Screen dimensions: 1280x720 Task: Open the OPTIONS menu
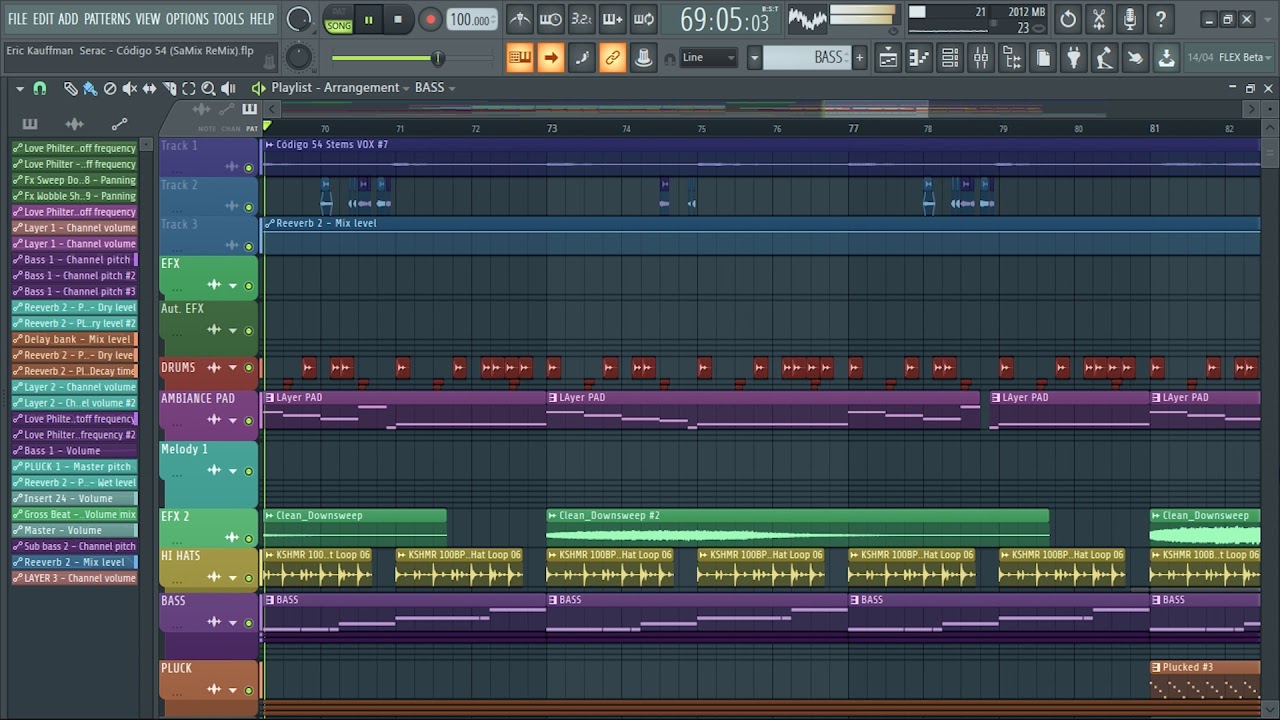tap(187, 19)
